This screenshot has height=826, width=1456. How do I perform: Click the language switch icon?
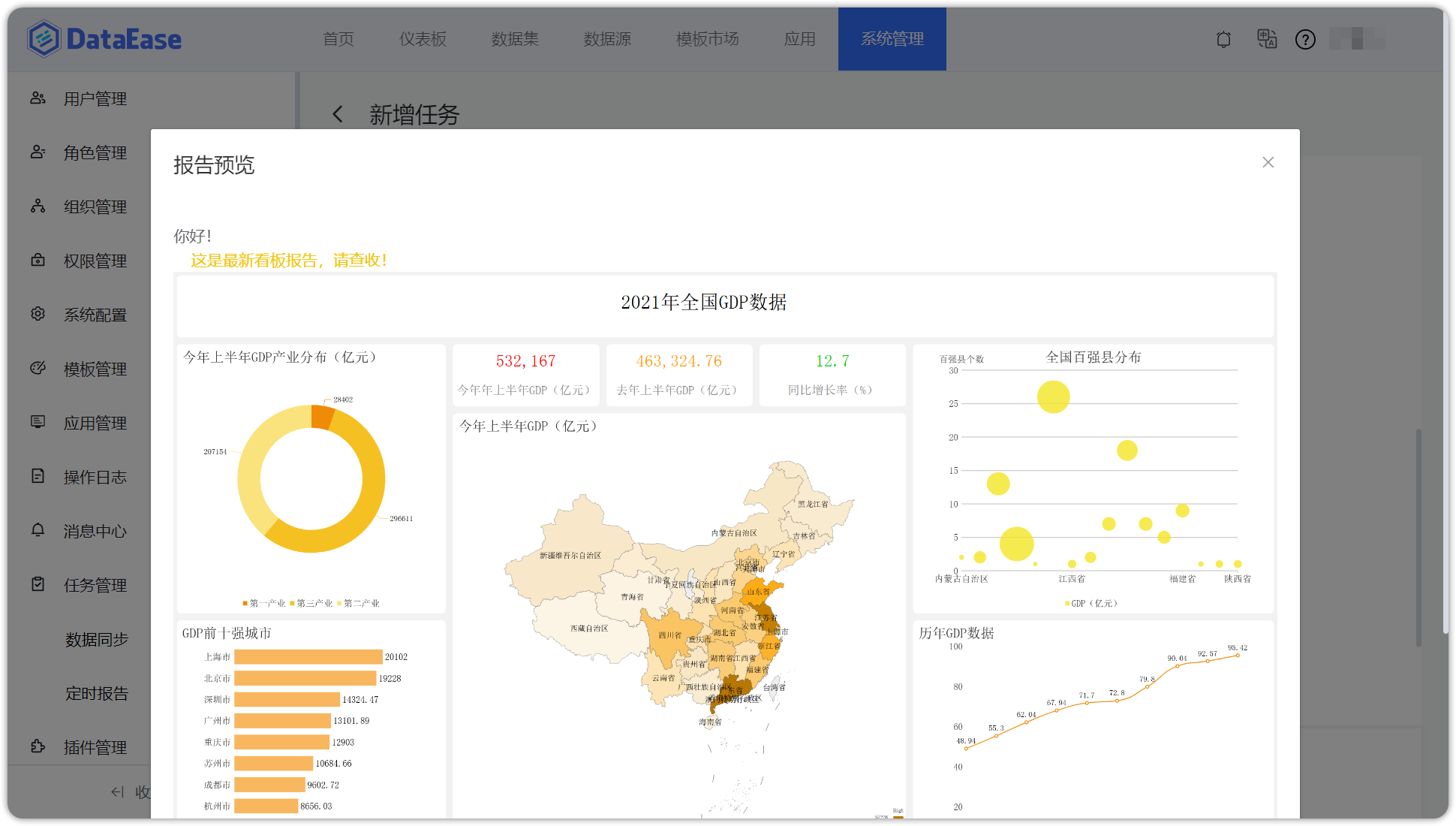1267,39
